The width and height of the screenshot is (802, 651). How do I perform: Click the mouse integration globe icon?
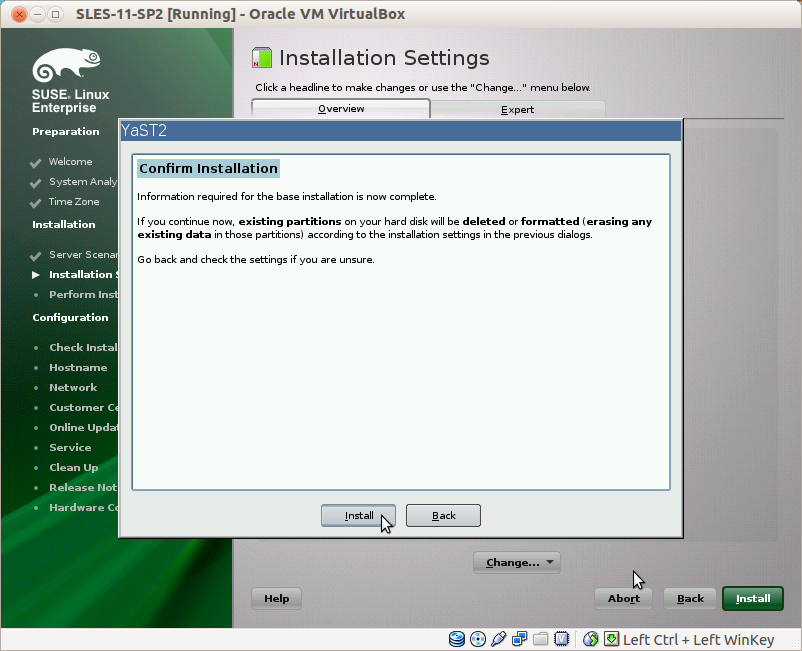pyautogui.click(x=591, y=639)
